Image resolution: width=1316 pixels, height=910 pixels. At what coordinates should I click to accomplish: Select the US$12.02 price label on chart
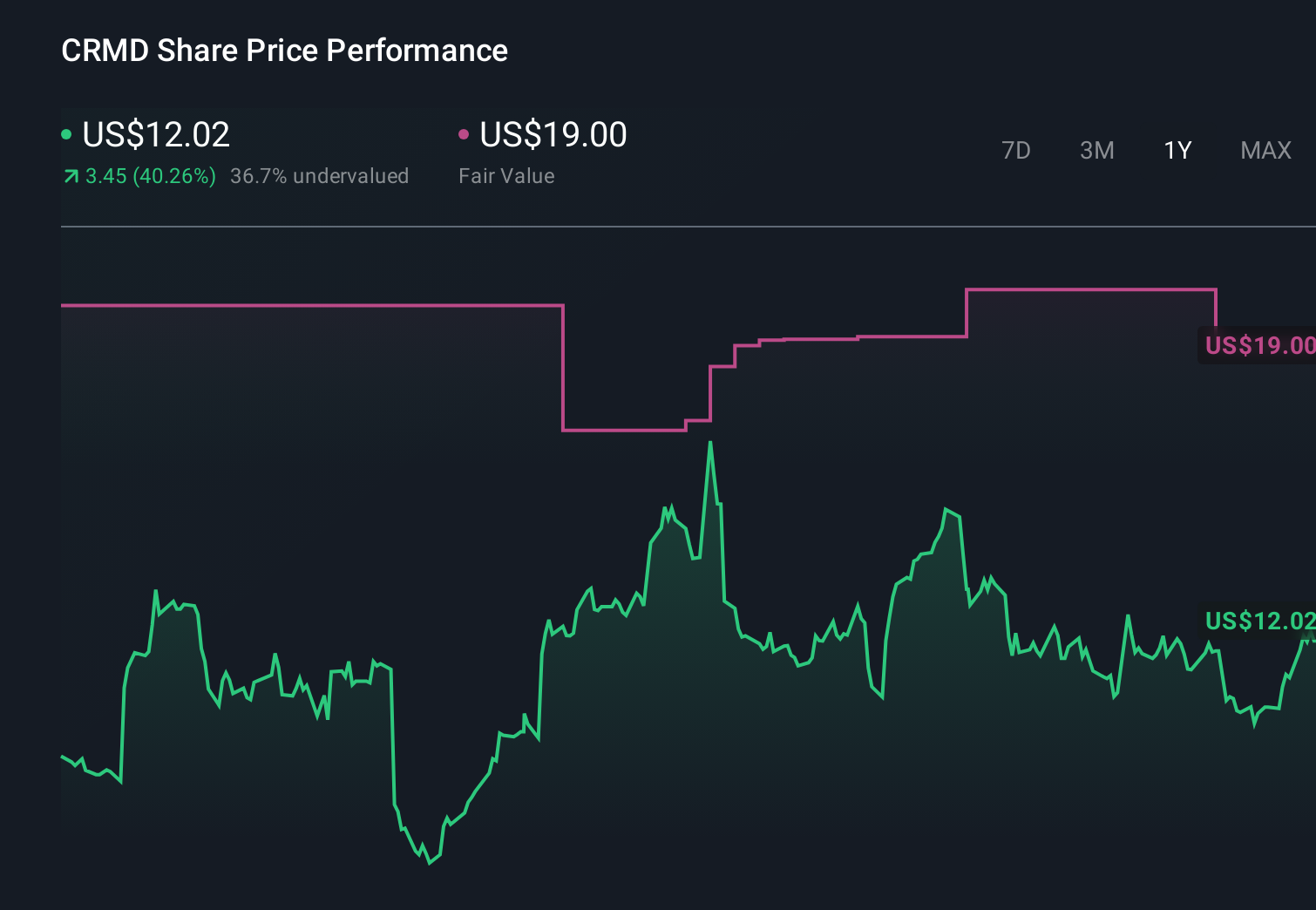(x=1258, y=621)
